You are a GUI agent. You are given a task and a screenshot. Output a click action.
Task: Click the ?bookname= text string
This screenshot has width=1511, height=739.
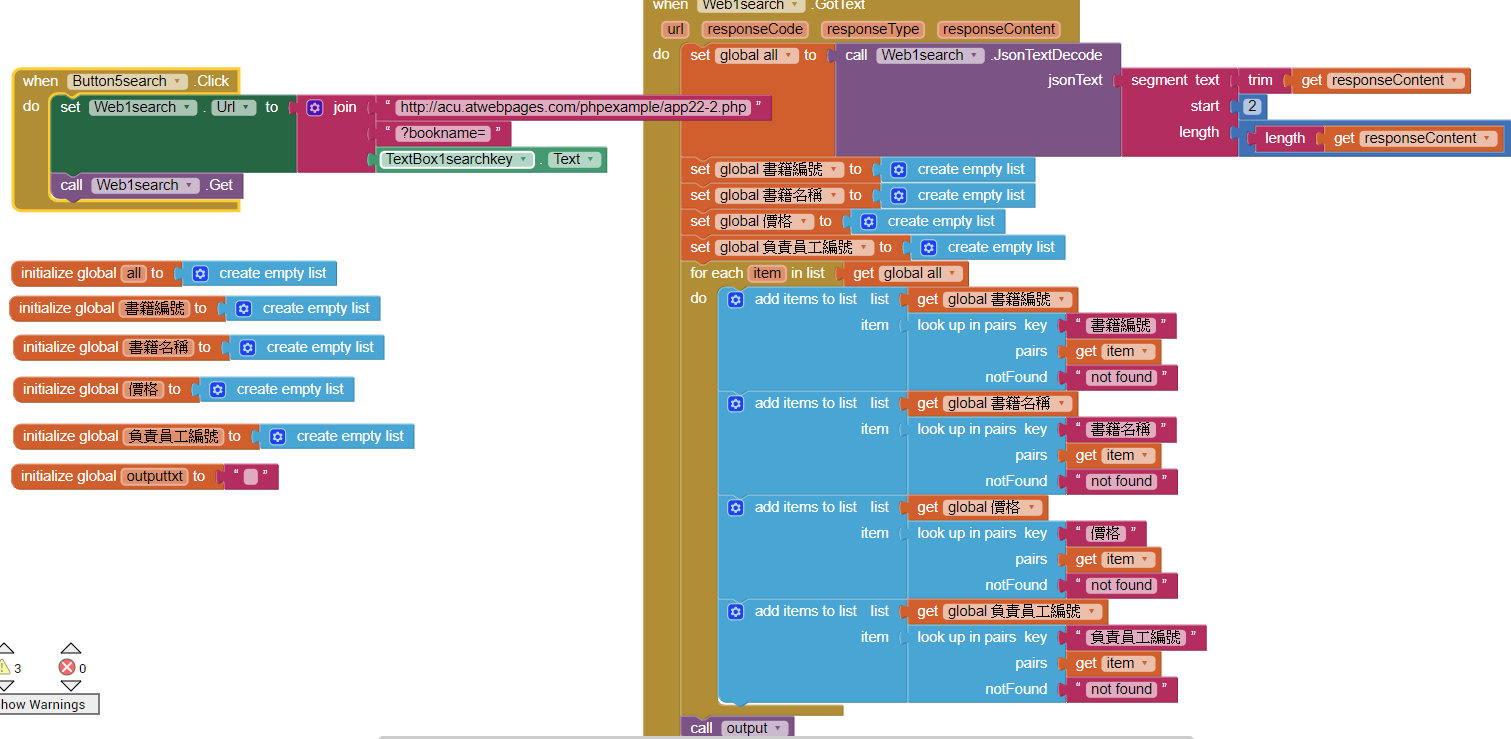pos(445,133)
